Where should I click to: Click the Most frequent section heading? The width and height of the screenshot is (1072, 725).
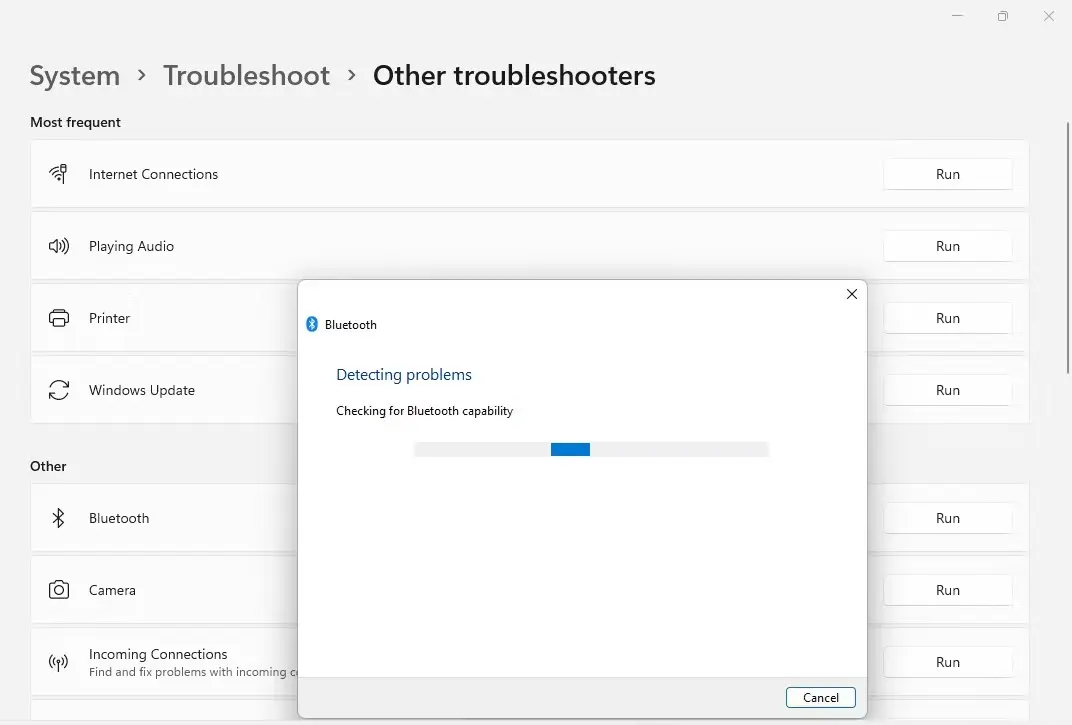point(75,122)
